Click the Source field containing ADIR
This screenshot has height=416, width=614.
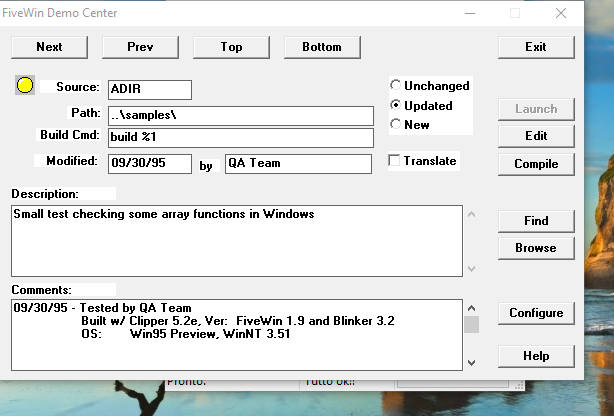point(150,89)
